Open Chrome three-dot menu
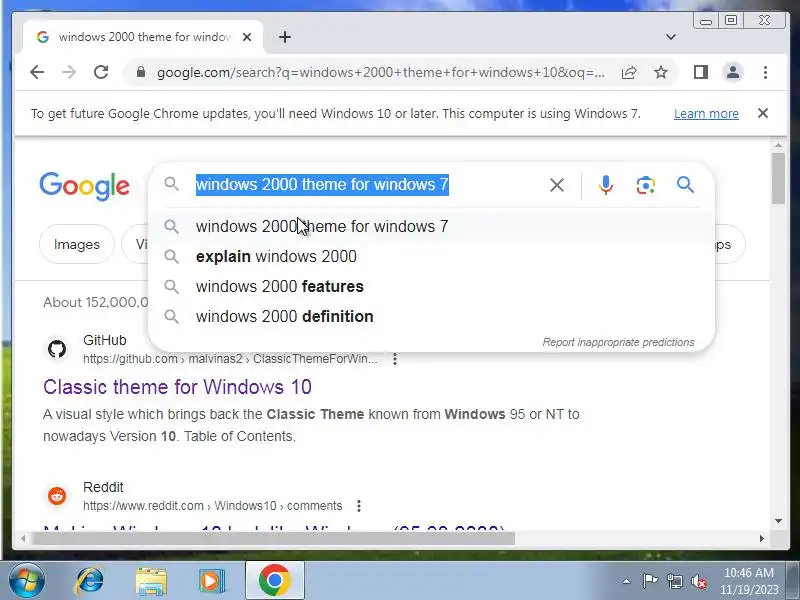 (765, 72)
